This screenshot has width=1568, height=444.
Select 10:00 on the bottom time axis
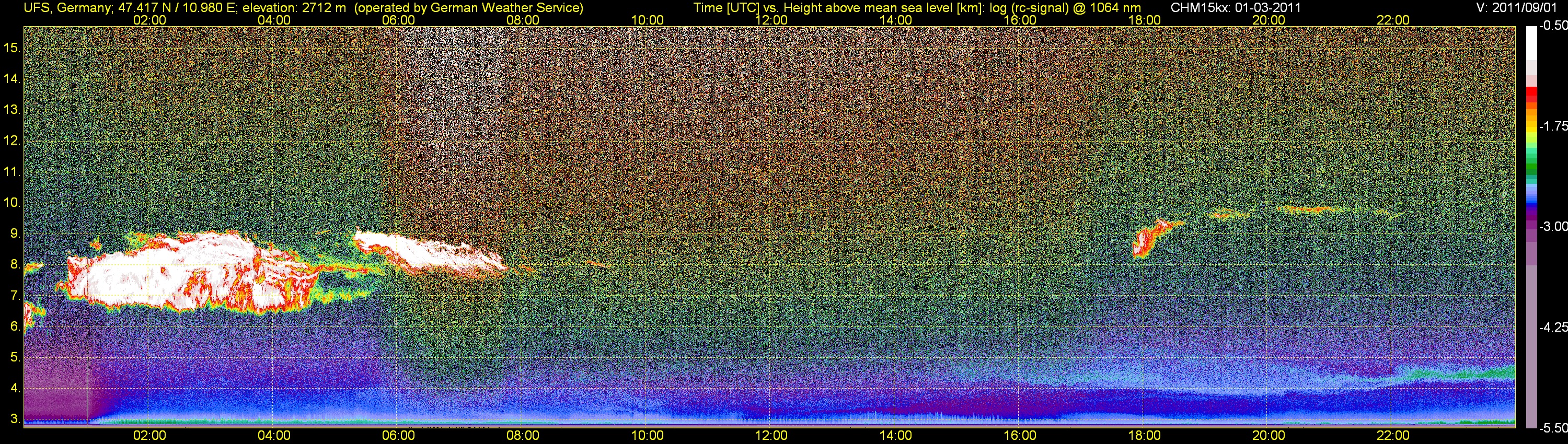point(647,436)
